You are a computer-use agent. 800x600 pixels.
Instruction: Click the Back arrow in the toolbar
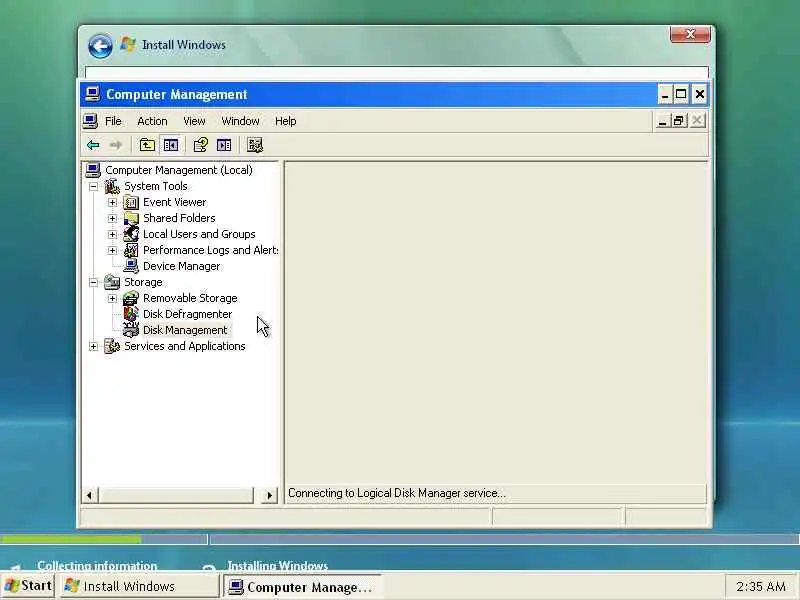pos(93,145)
